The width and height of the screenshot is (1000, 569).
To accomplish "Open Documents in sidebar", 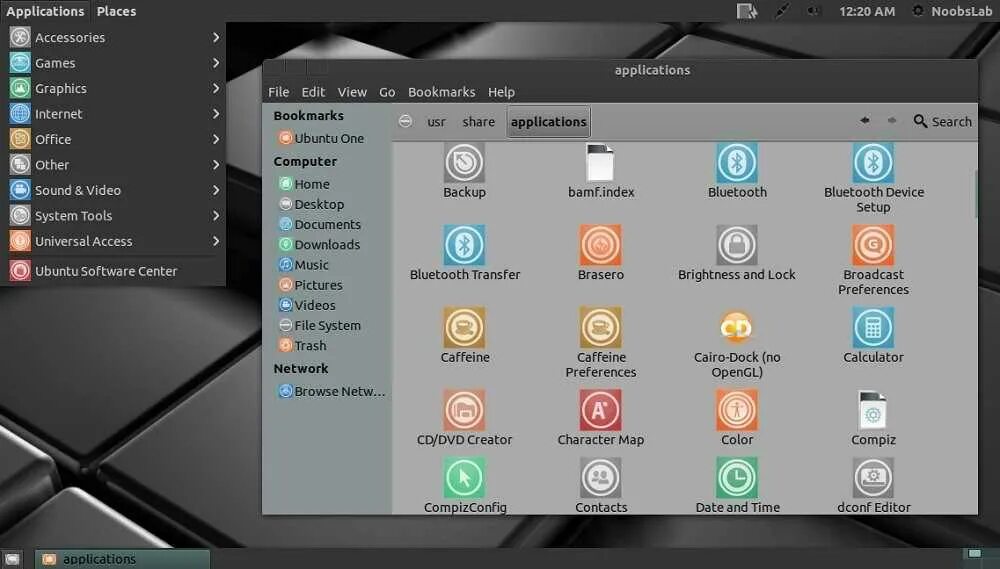I will tap(320, 225).
